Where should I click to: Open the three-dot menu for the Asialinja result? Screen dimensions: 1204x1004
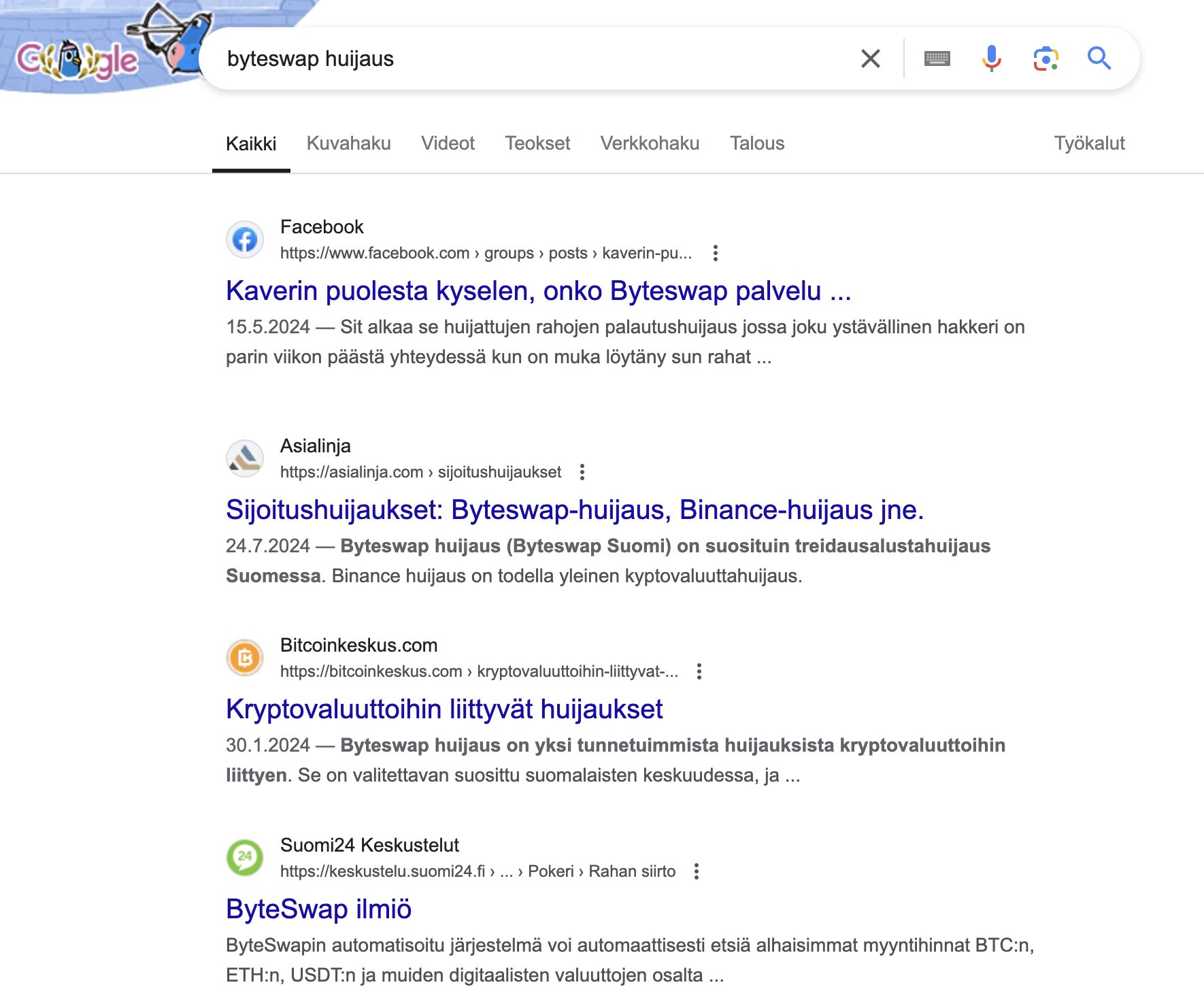[x=583, y=471]
